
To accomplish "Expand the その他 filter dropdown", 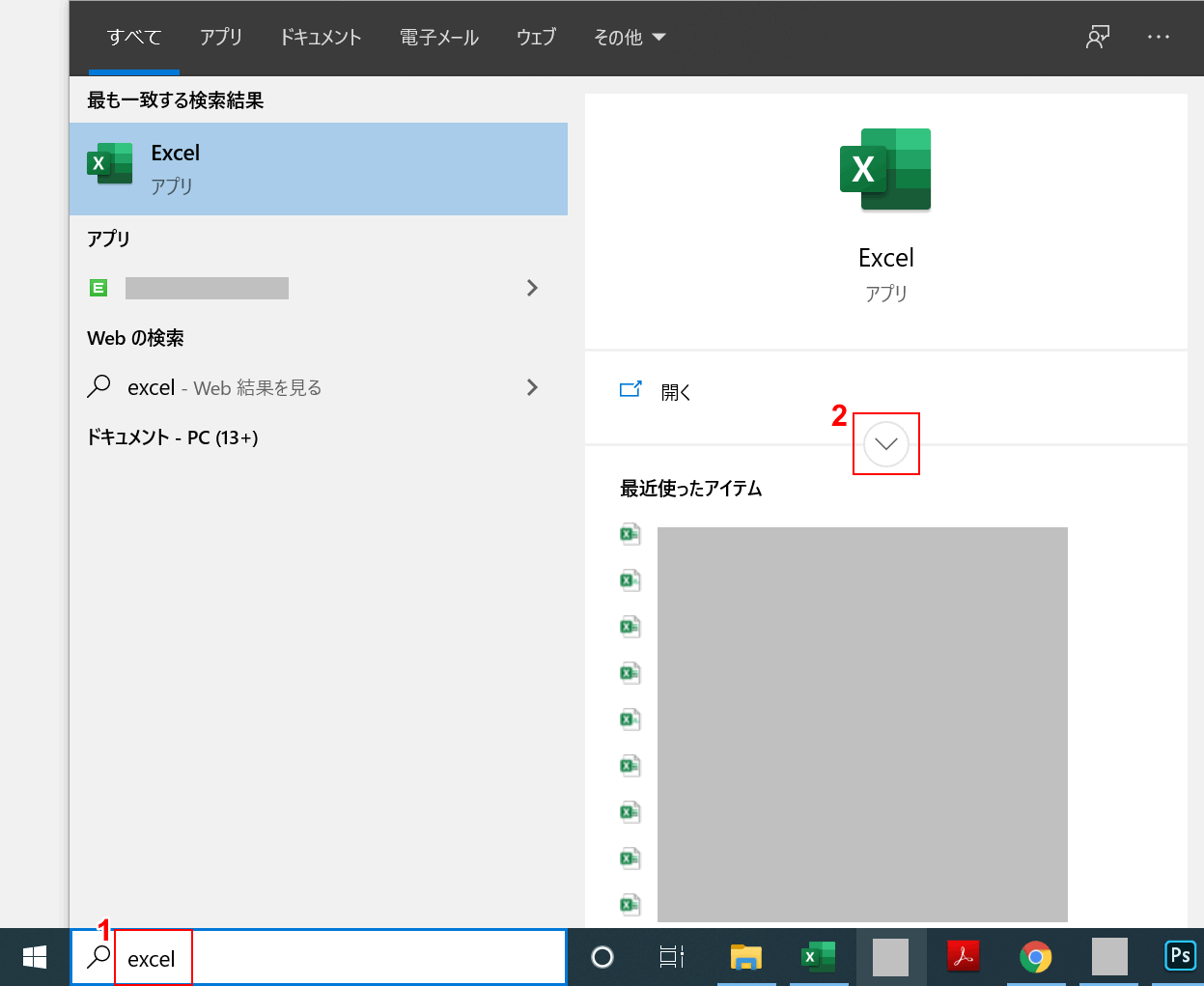I will [630, 37].
